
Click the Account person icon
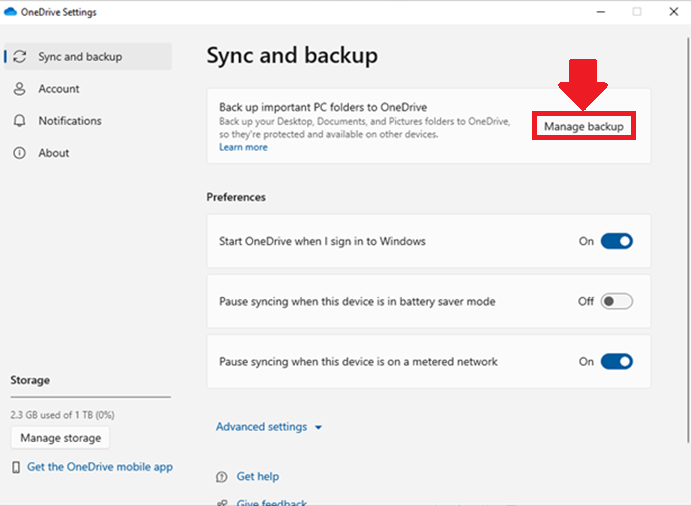click(20, 89)
